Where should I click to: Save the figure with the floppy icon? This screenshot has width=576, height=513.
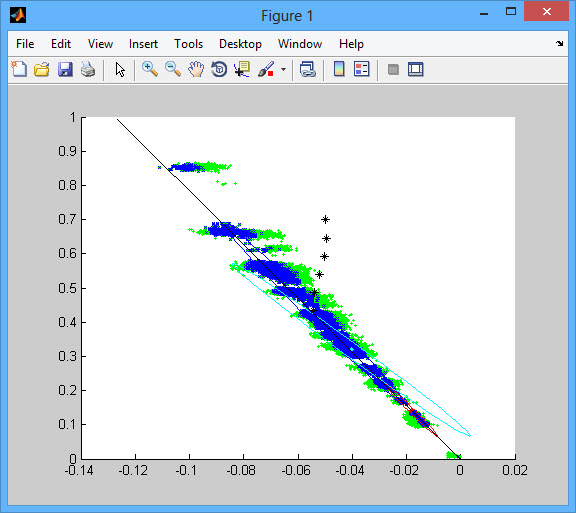pos(65,69)
